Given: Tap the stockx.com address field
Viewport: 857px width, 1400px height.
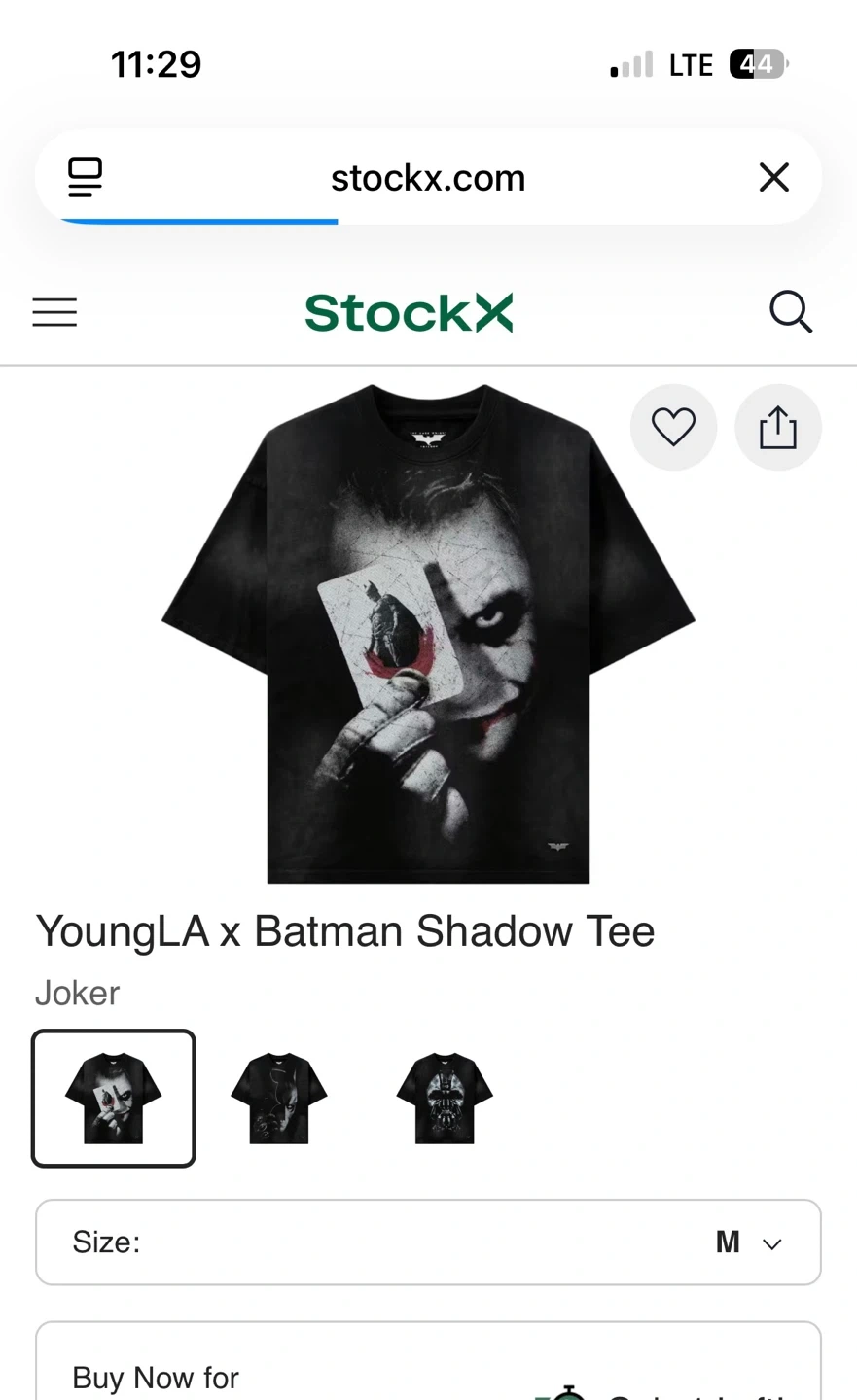Looking at the screenshot, I should [x=428, y=178].
